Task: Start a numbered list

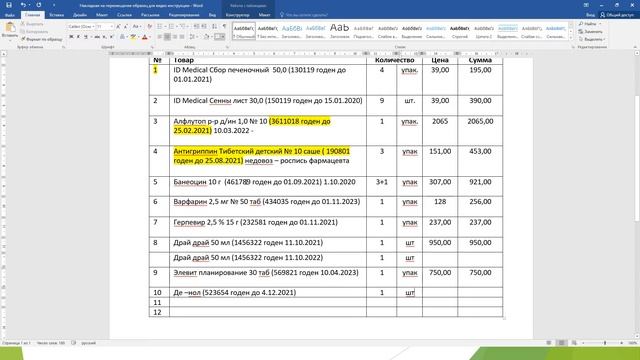Action: pyautogui.click(x=171, y=27)
